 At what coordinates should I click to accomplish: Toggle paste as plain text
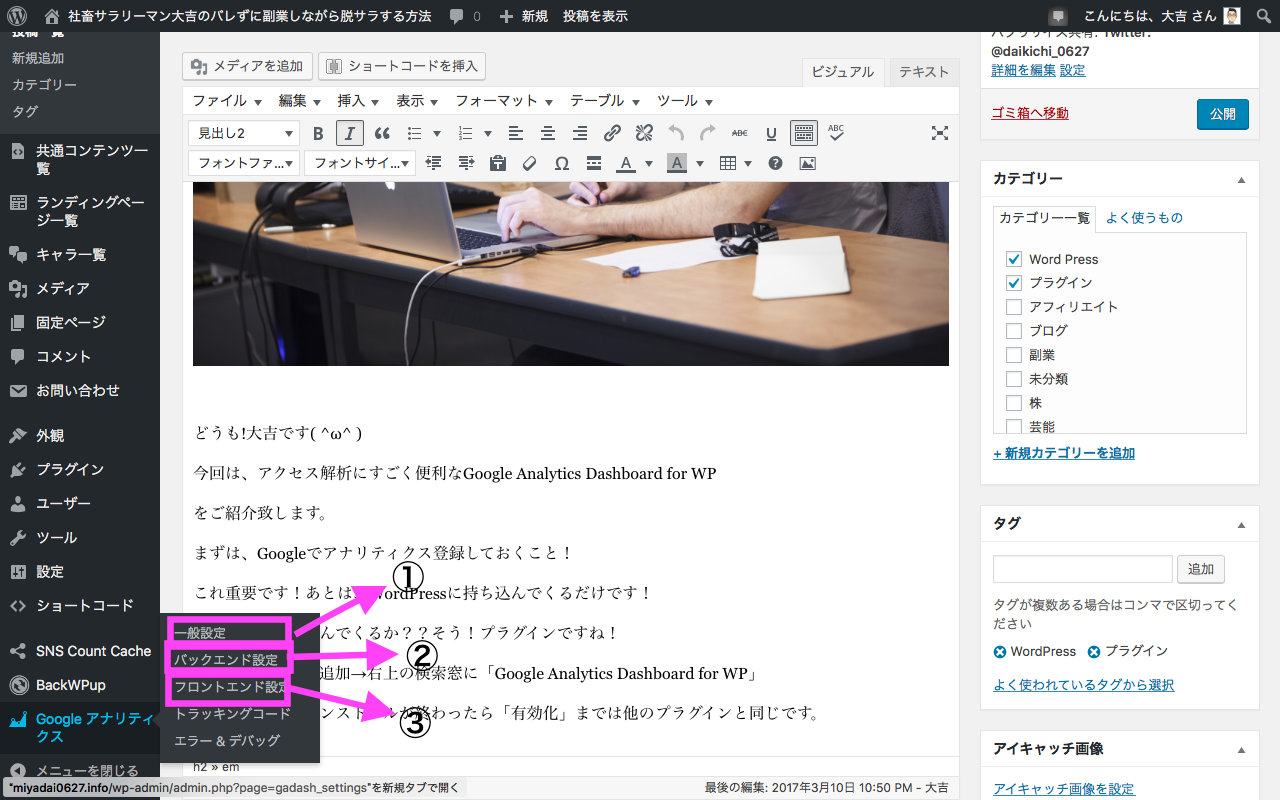[498, 163]
